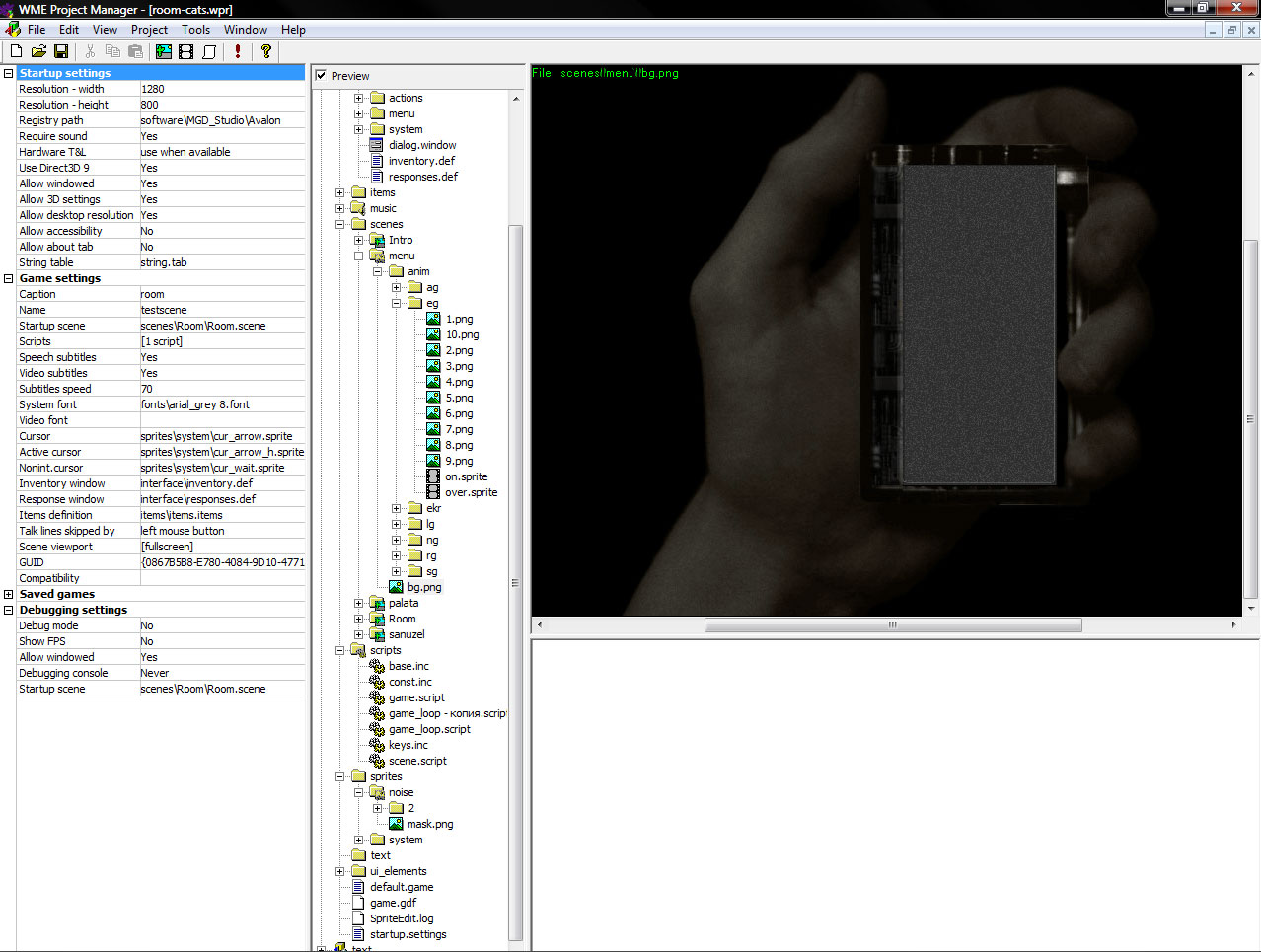This screenshot has width=1261, height=952.
Task: Select the game_loop.script file
Action: 429,729
